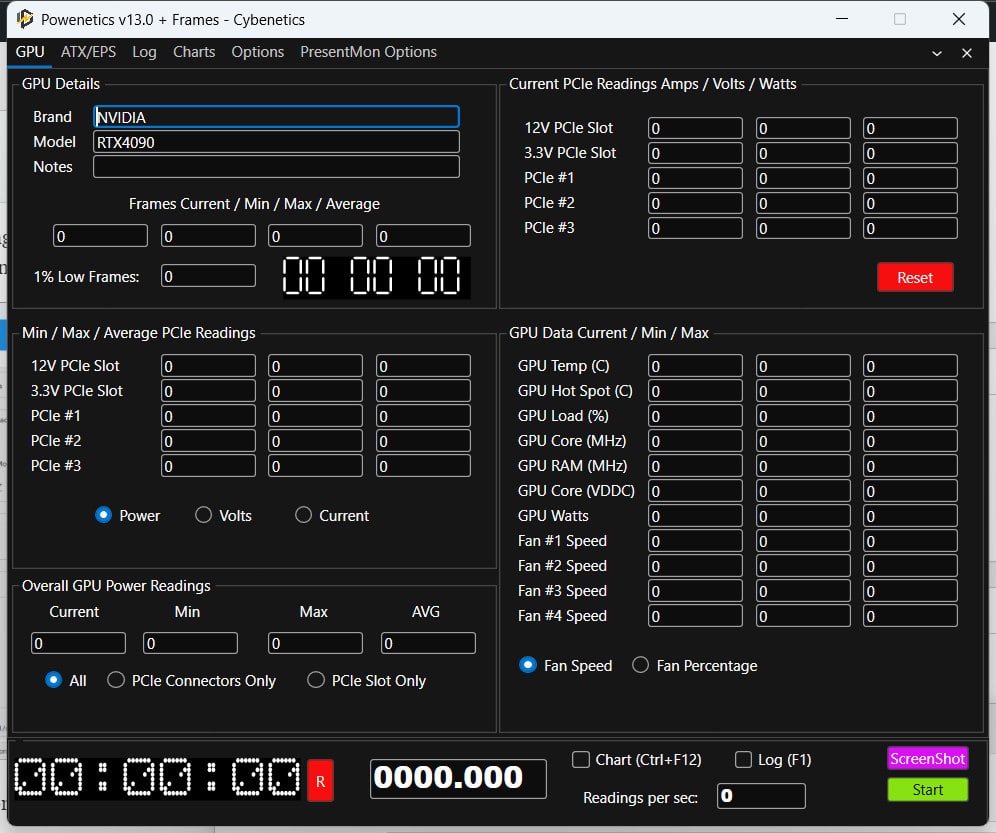Click the purple ScreenShot button

click(x=927, y=759)
